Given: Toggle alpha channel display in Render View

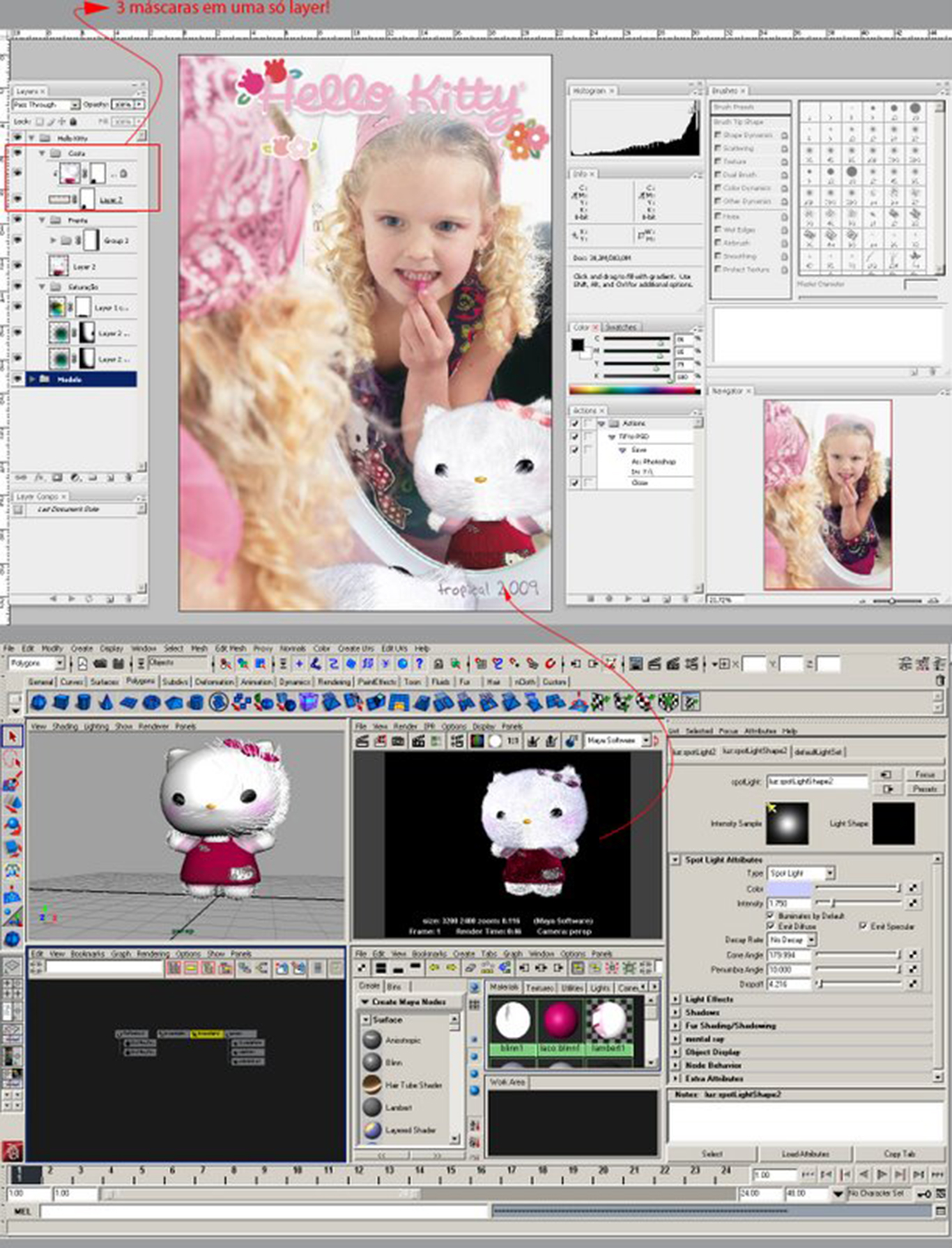Looking at the screenshot, I should click(495, 741).
